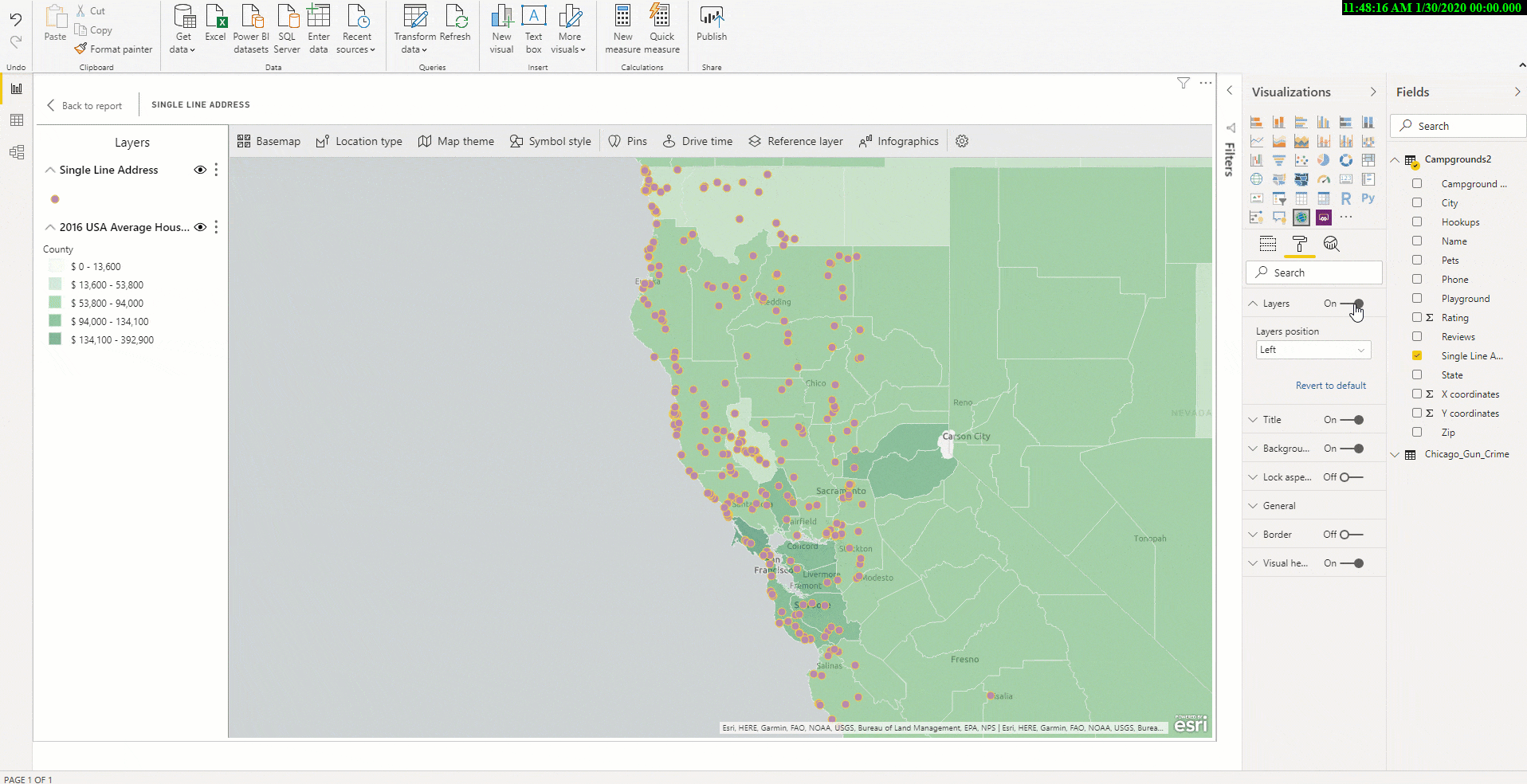Open the Map theme tool
Screen dimensions: 1527x784
(456, 141)
